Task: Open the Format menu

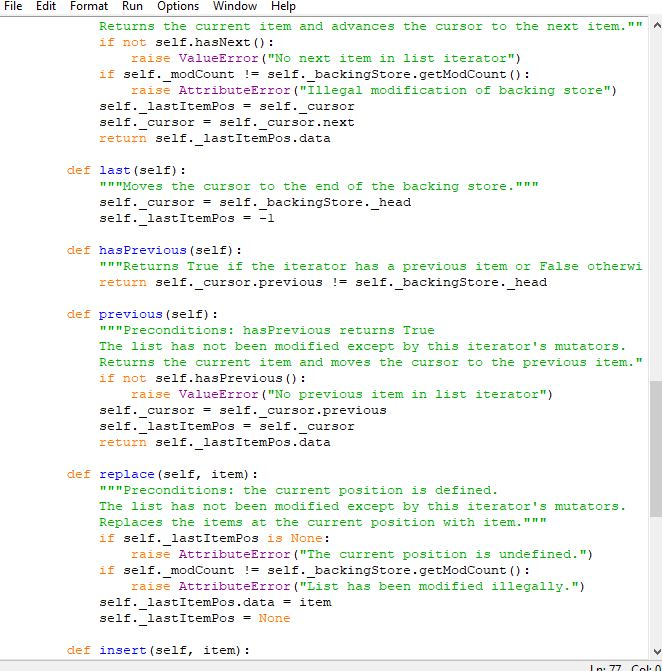Action: (x=89, y=6)
